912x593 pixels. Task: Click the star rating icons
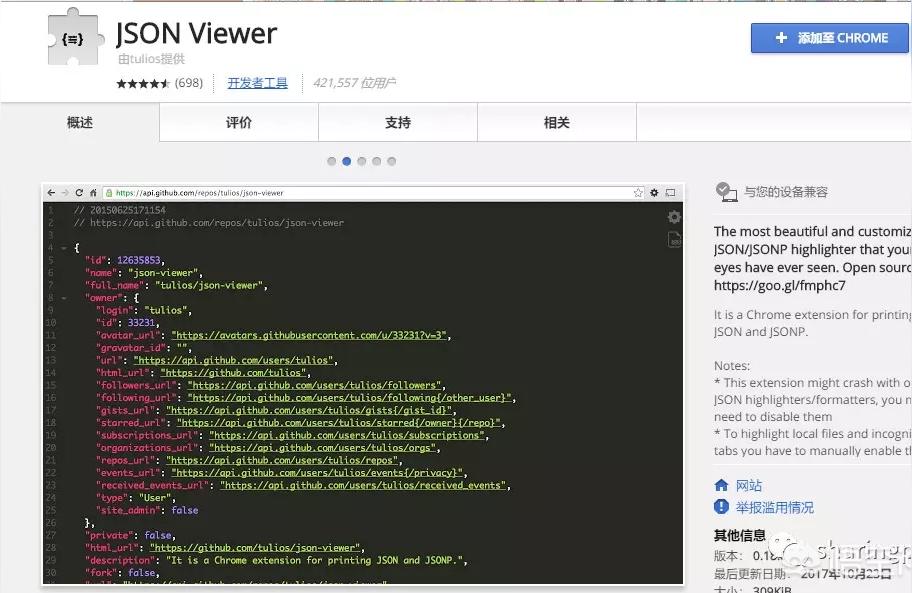point(143,84)
